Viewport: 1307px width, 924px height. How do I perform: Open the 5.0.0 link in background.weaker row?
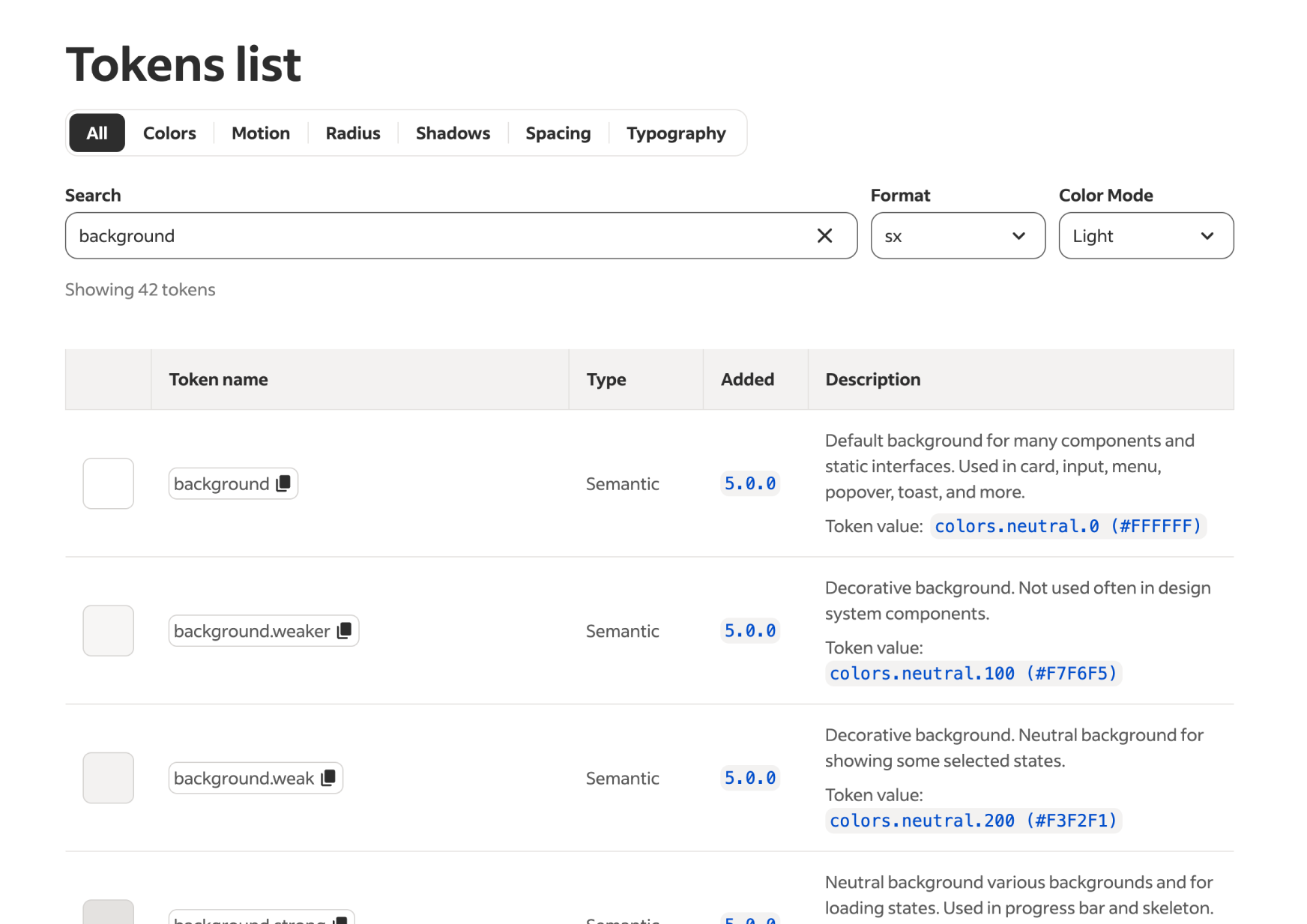point(750,631)
